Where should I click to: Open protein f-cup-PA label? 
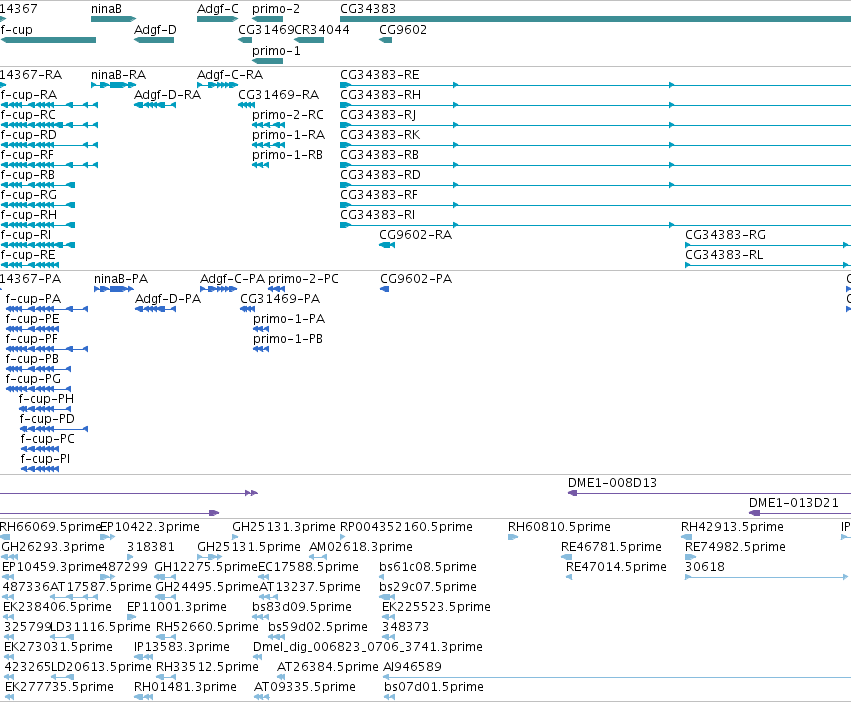(33, 299)
